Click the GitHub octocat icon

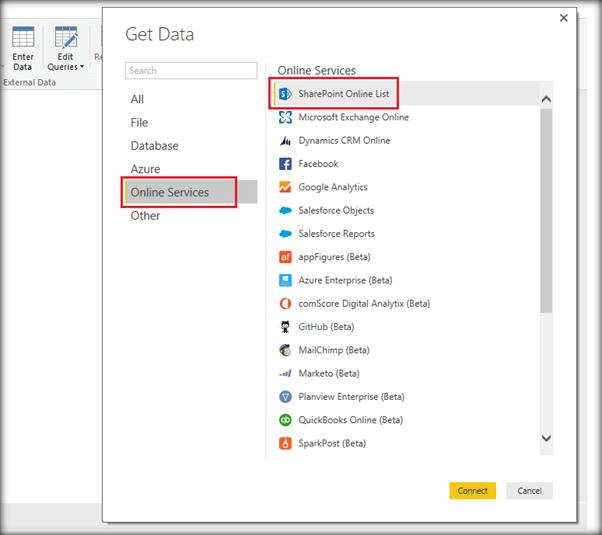[285, 327]
